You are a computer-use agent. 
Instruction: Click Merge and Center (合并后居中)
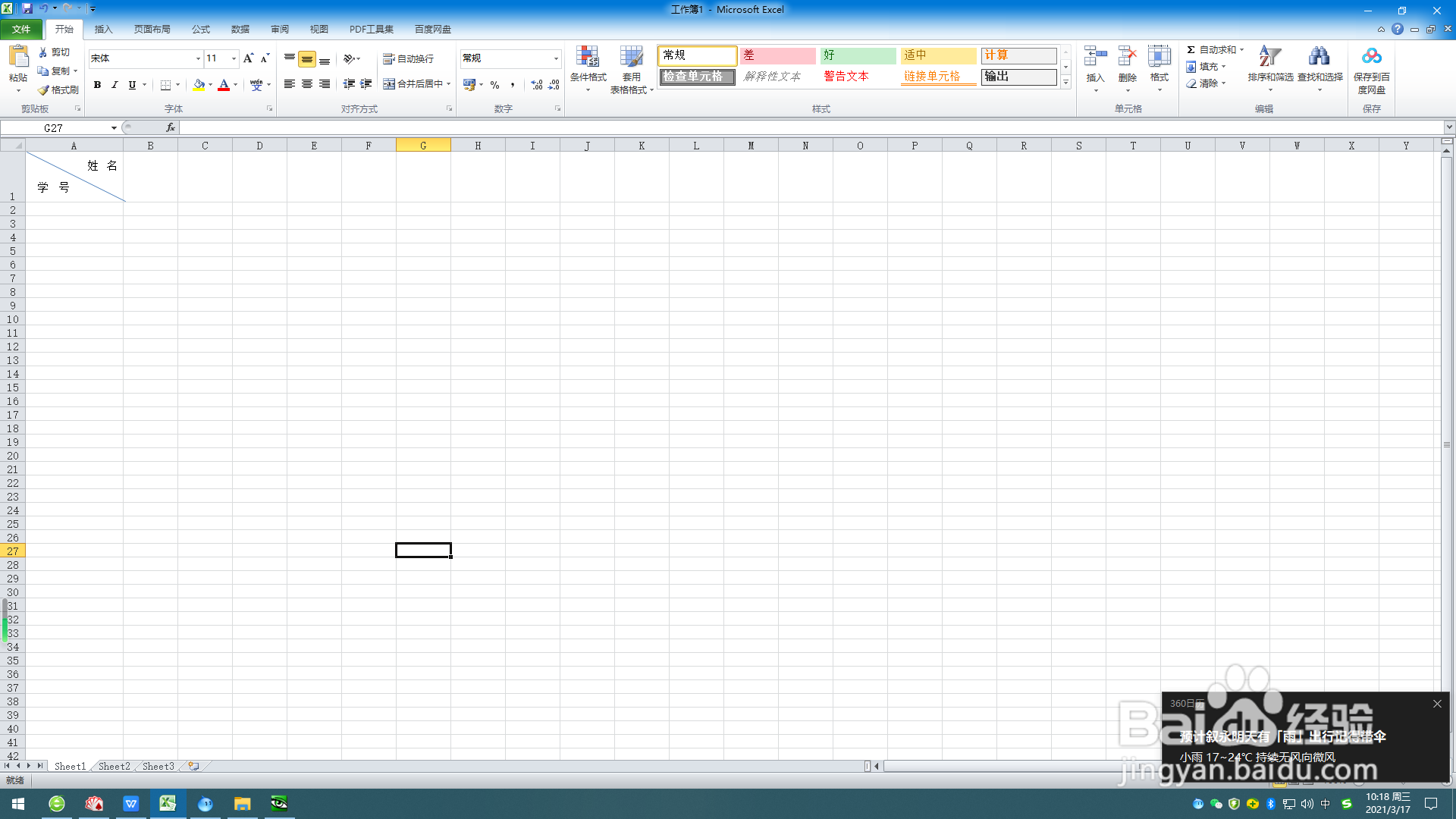coord(413,84)
